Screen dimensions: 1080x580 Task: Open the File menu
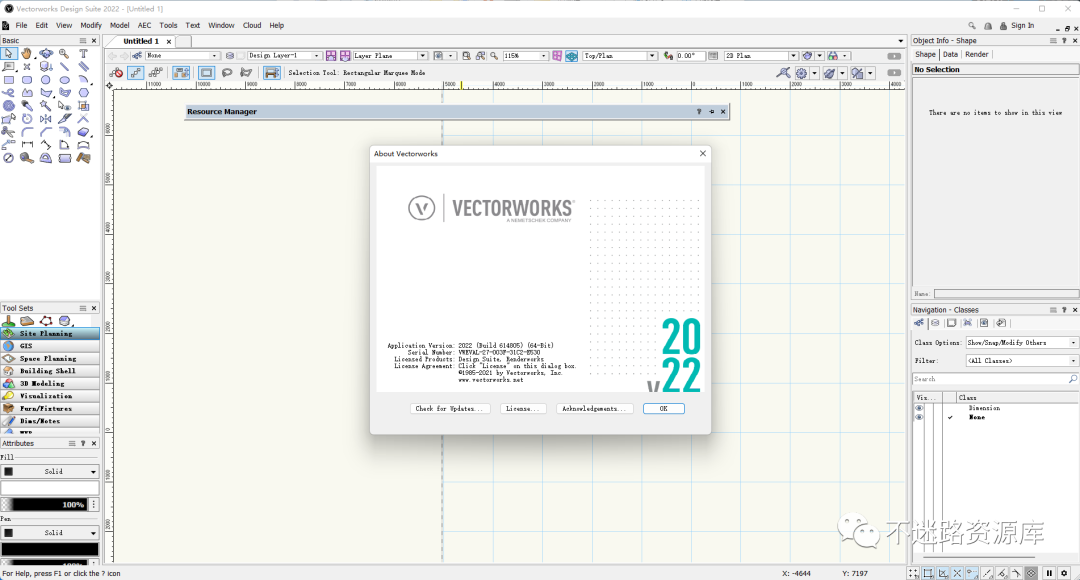(21, 25)
